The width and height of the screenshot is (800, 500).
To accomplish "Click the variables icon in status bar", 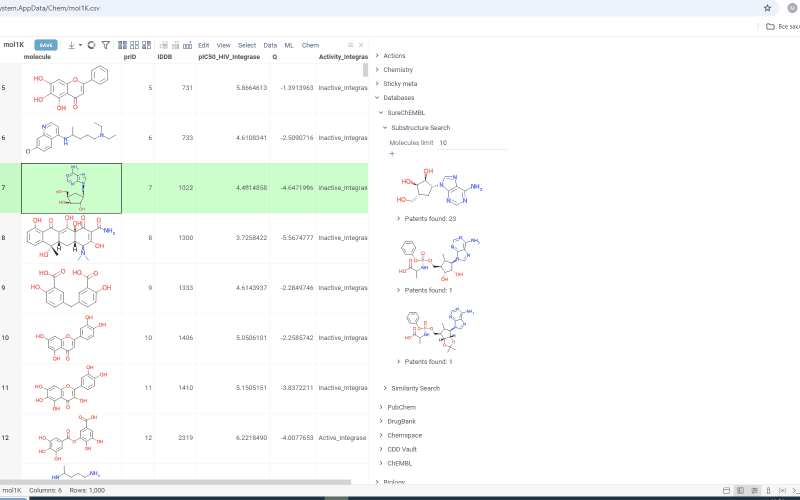I will (x=783, y=490).
